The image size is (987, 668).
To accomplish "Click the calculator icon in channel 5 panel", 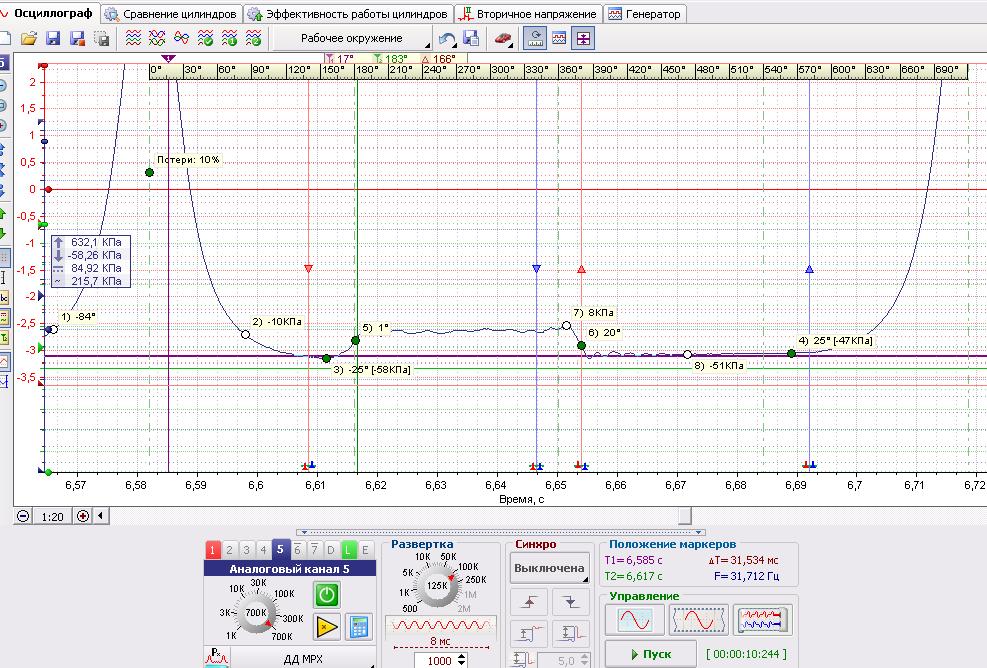I will pos(359,626).
